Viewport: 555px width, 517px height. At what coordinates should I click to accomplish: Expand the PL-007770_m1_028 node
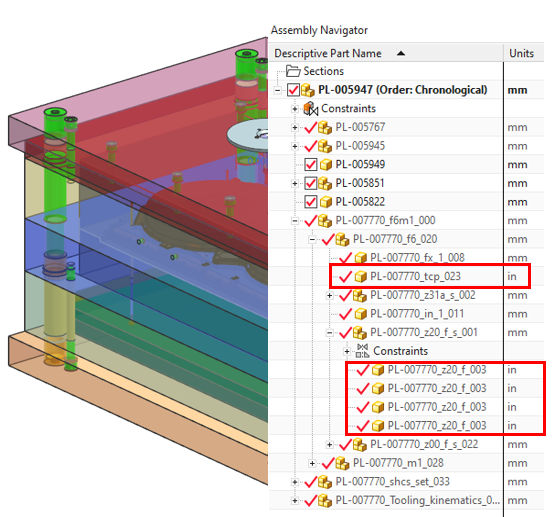click(312, 463)
